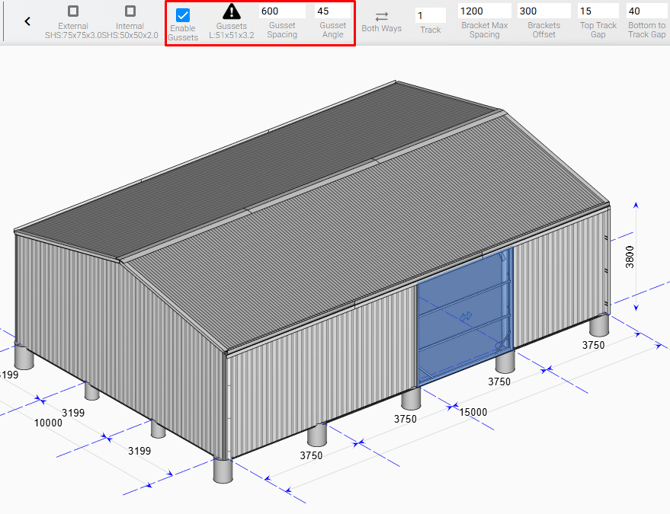This screenshot has height=514, width=670.
Task: Edit Bracket Max Spacing field
Action: click(x=483, y=11)
